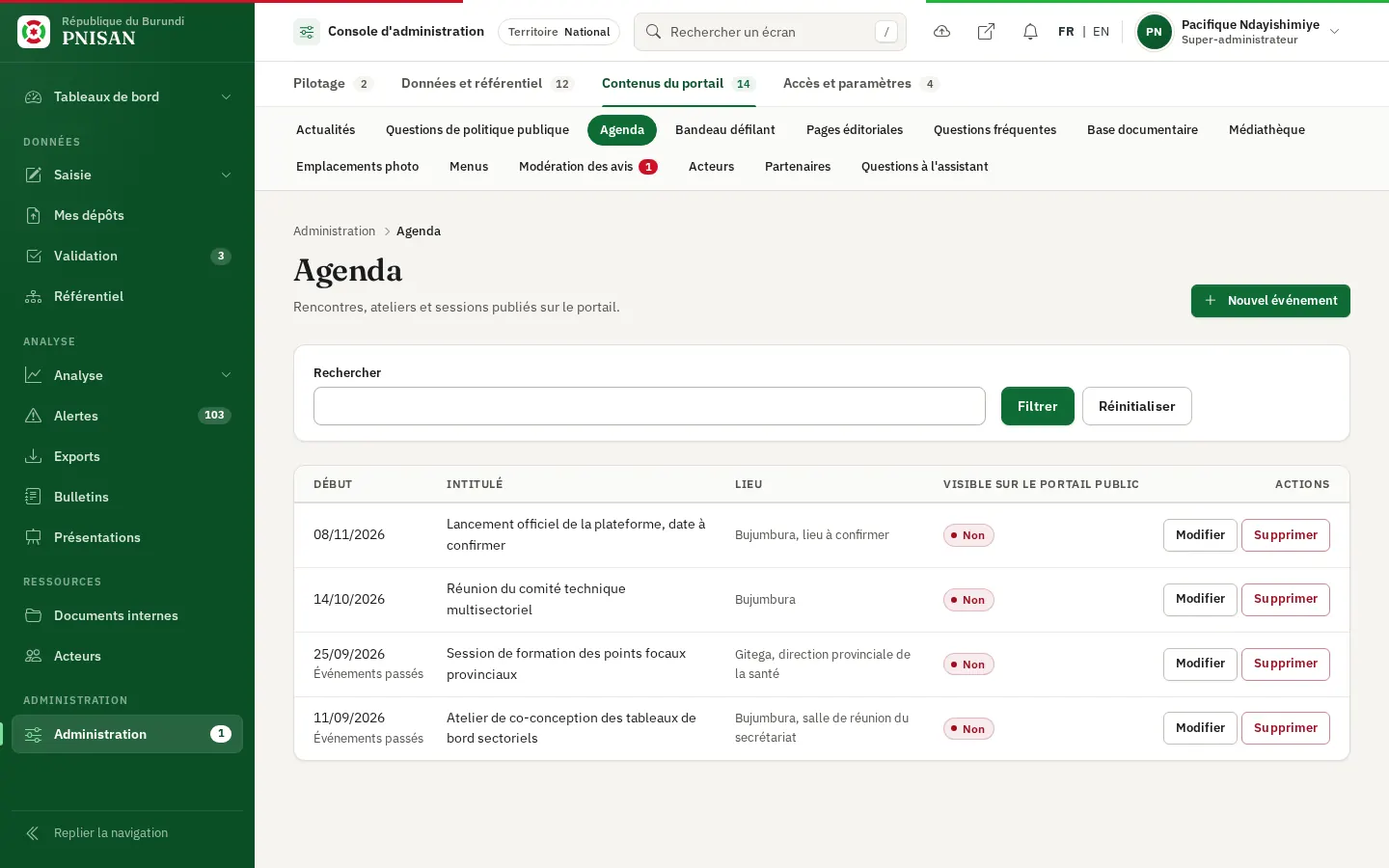Click the Tableaux de bord gauge icon
The width and height of the screenshot is (1389, 868).
[x=34, y=96]
